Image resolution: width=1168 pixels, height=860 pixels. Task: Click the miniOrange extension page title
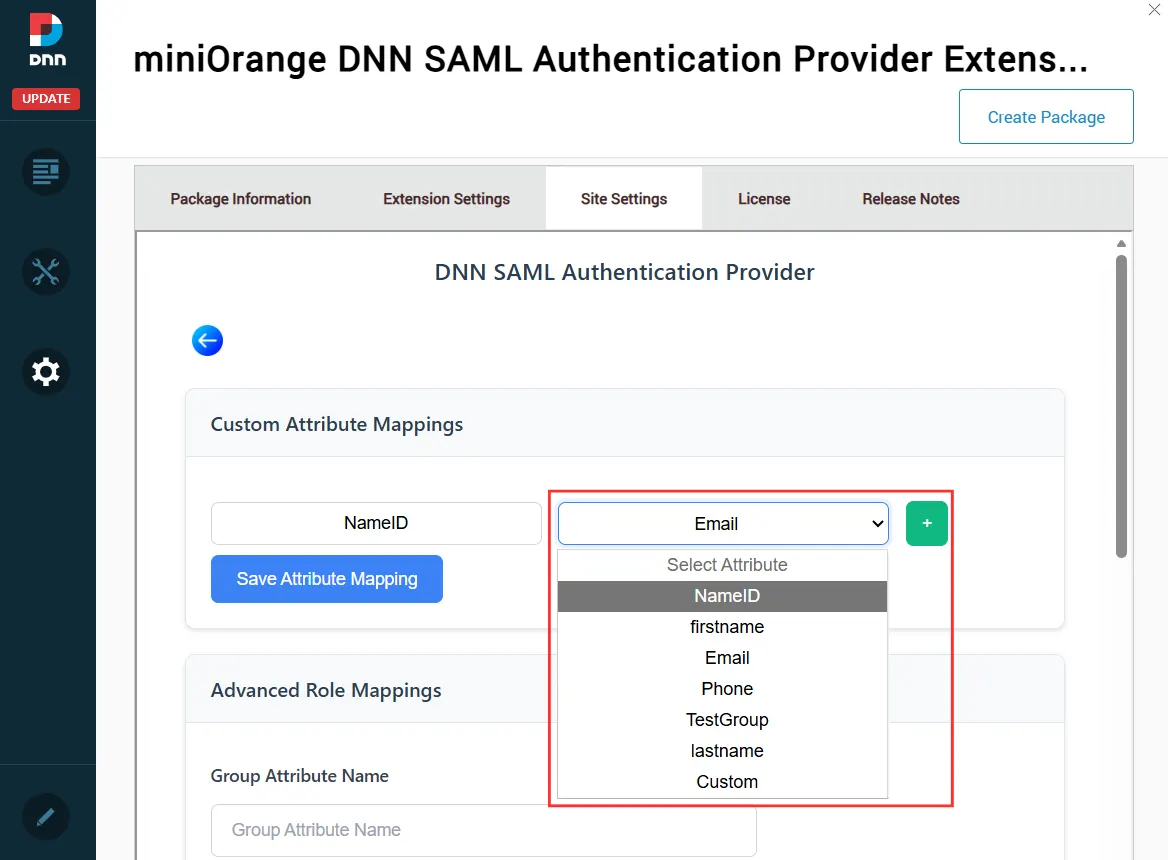[x=611, y=59]
